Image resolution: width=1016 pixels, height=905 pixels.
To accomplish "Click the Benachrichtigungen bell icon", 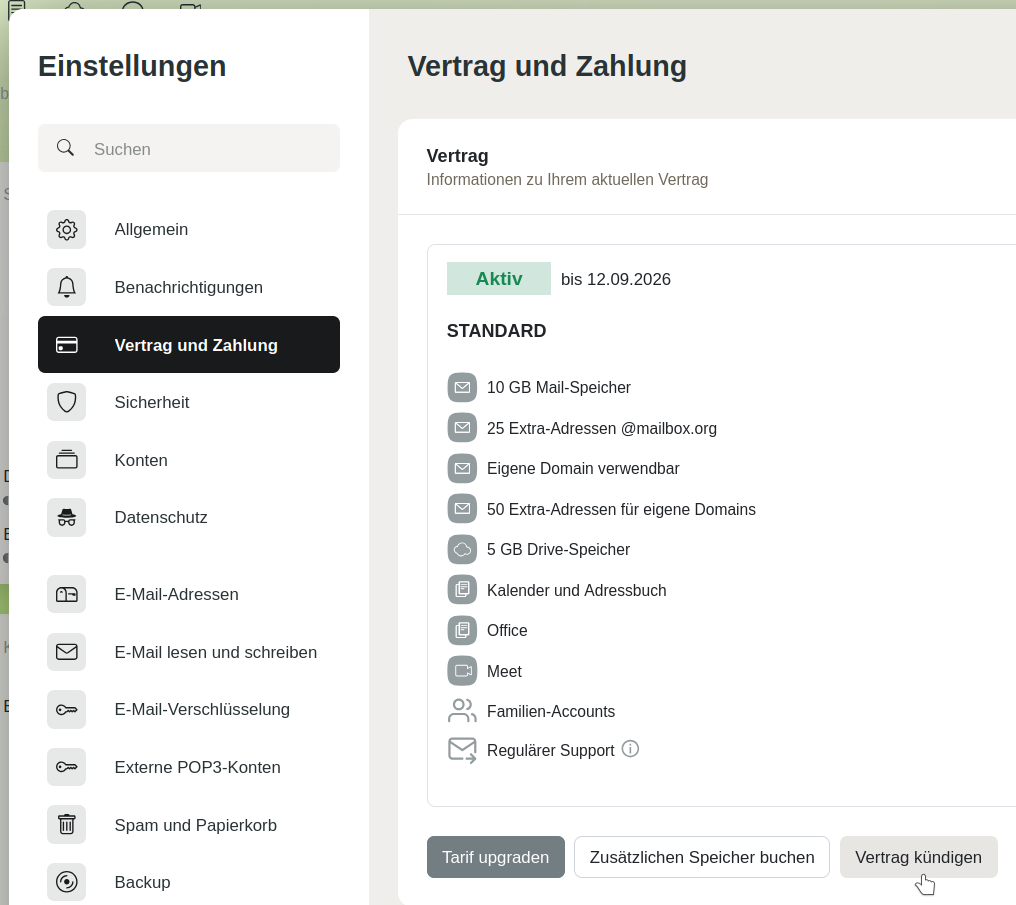I will coord(66,287).
